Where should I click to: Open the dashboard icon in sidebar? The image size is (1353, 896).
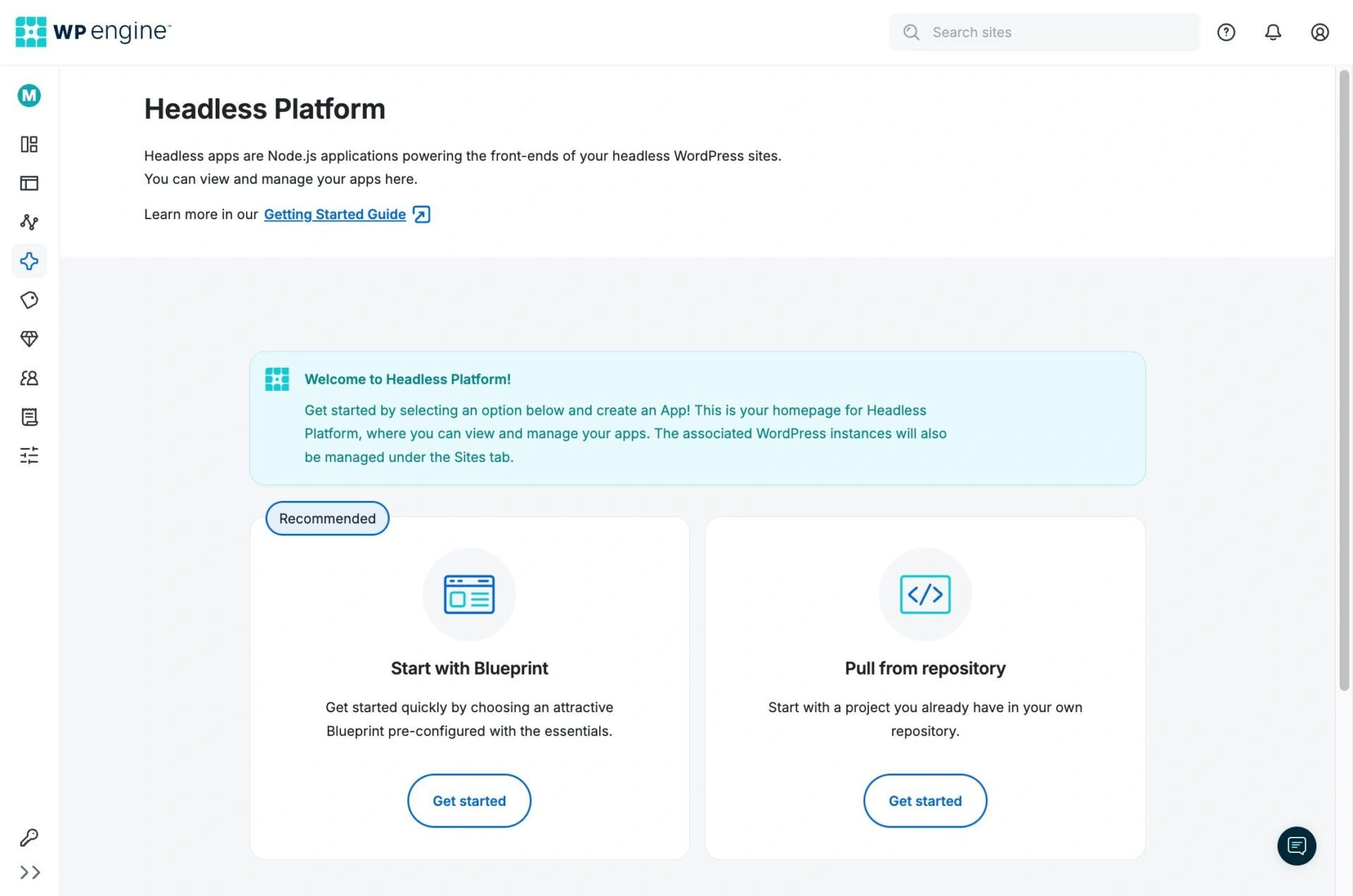click(x=29, y=144)
